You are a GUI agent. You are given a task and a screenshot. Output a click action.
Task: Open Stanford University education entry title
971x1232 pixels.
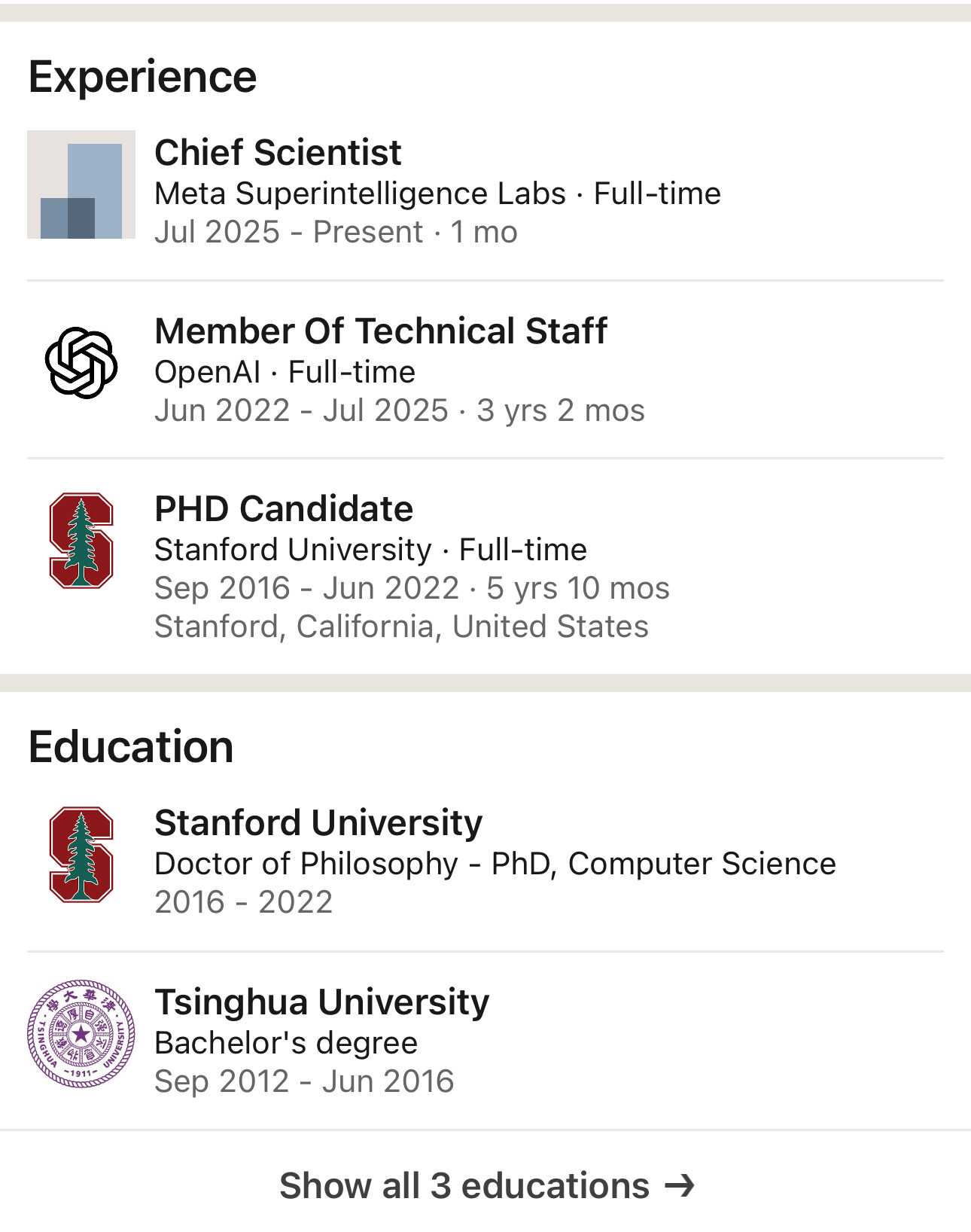(x=318, y=823)
